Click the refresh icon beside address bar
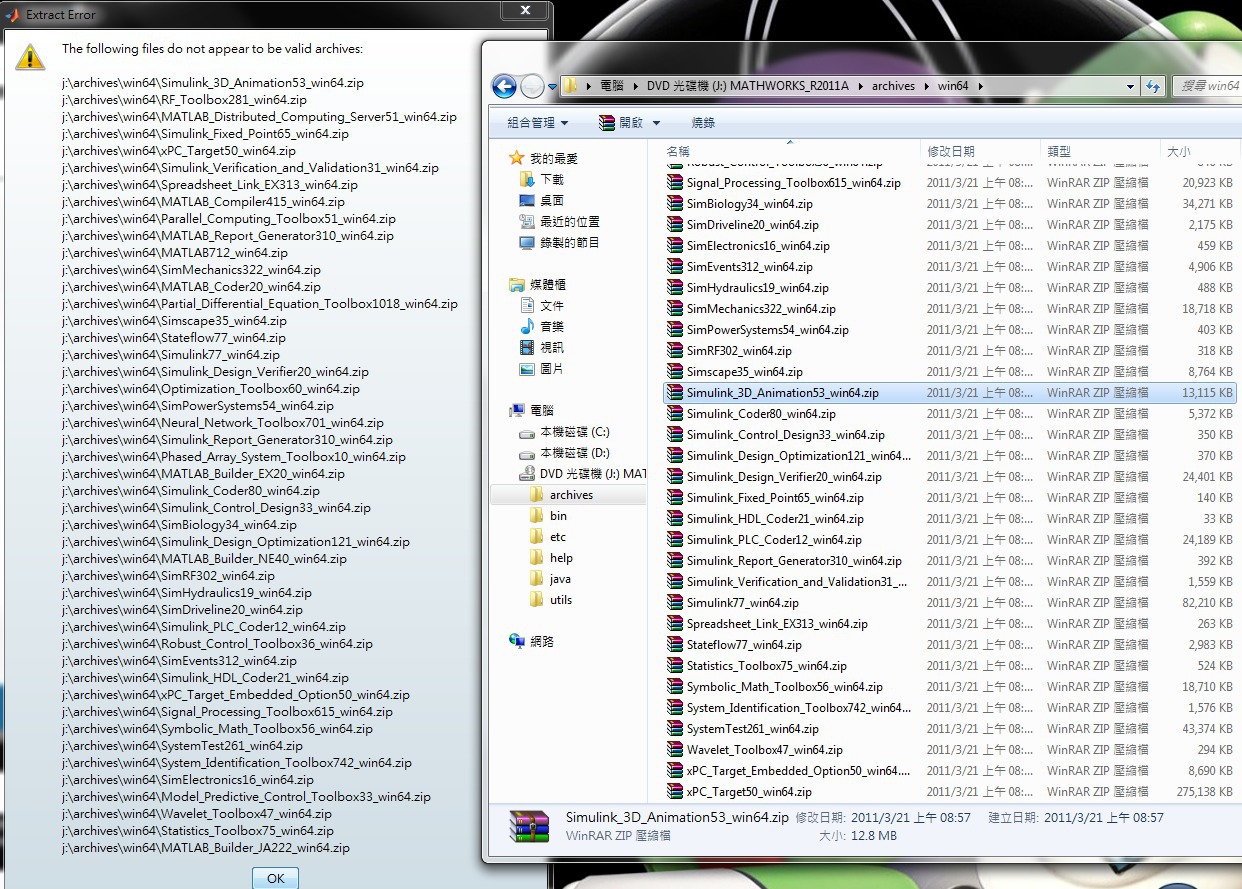 [1153, 86]
